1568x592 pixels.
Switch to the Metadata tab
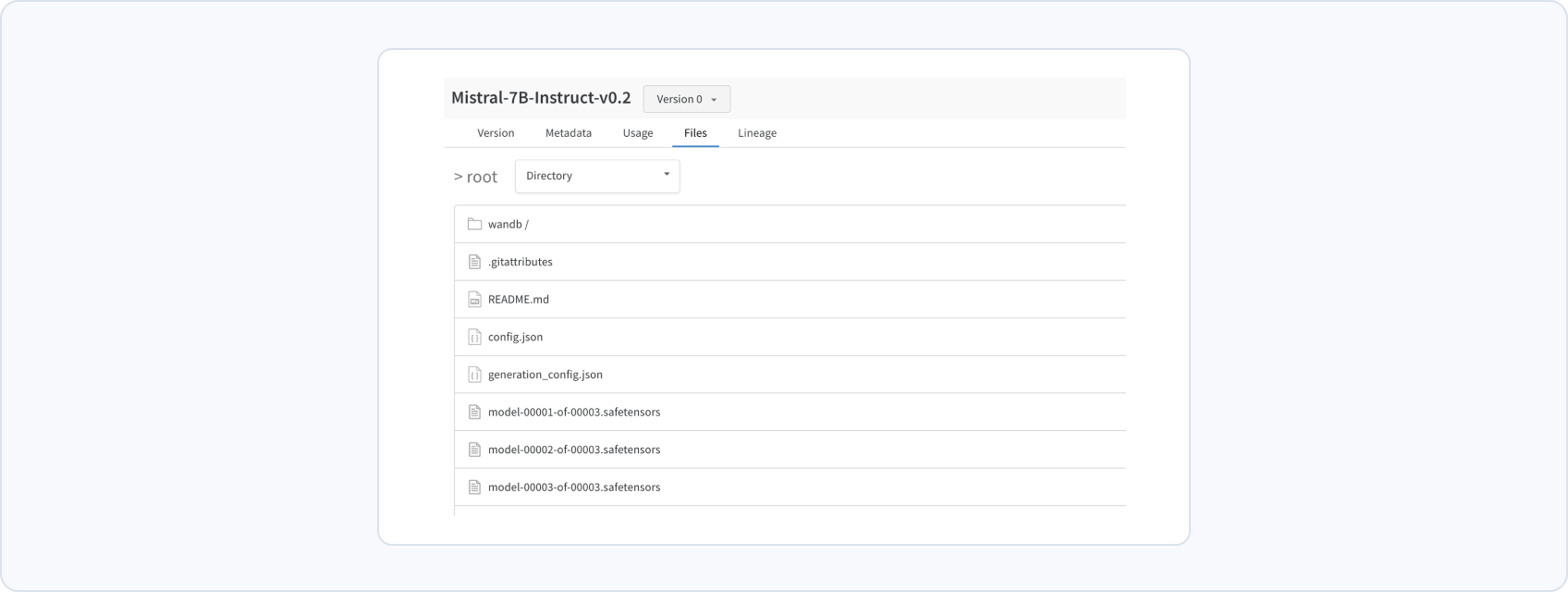tap(569, 133)
